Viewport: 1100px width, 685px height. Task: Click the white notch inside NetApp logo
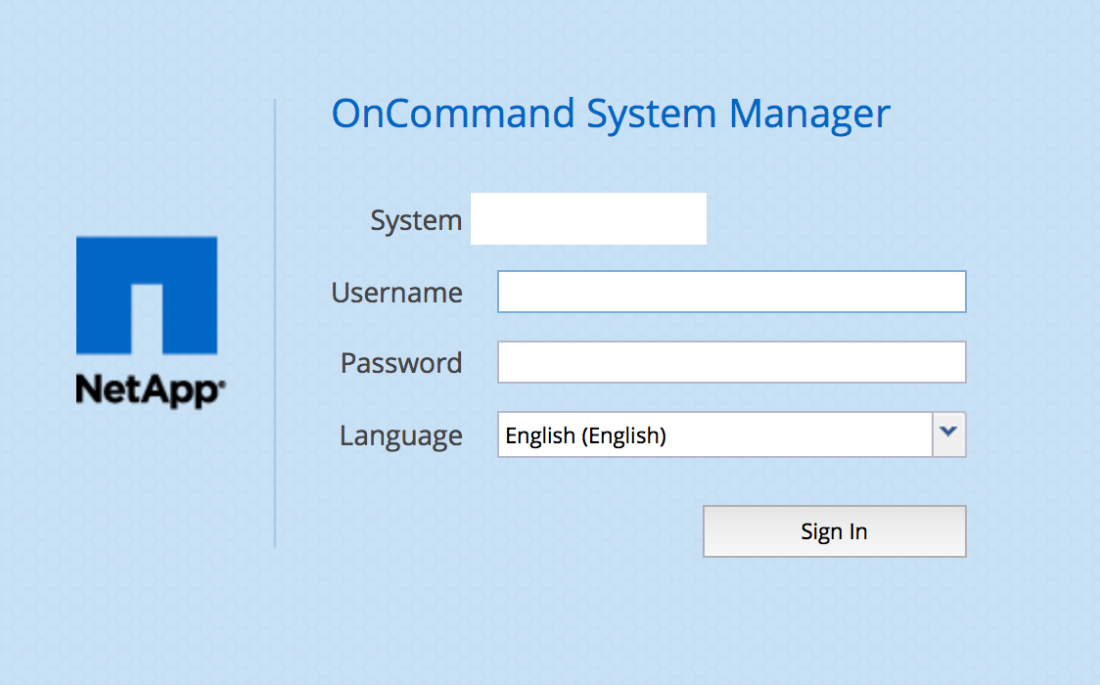coord(146,318)
